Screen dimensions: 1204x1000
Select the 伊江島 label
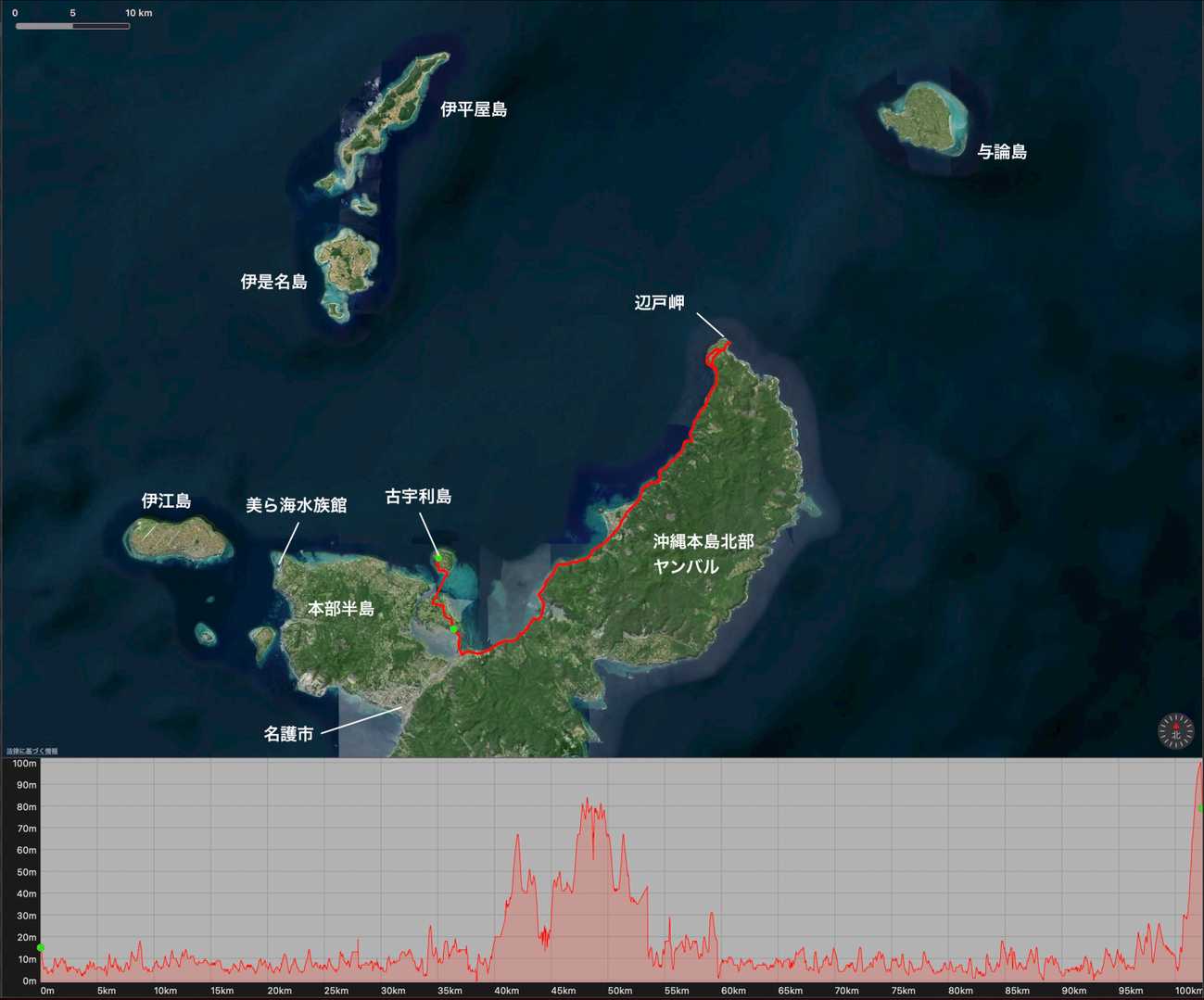[166, 501]
